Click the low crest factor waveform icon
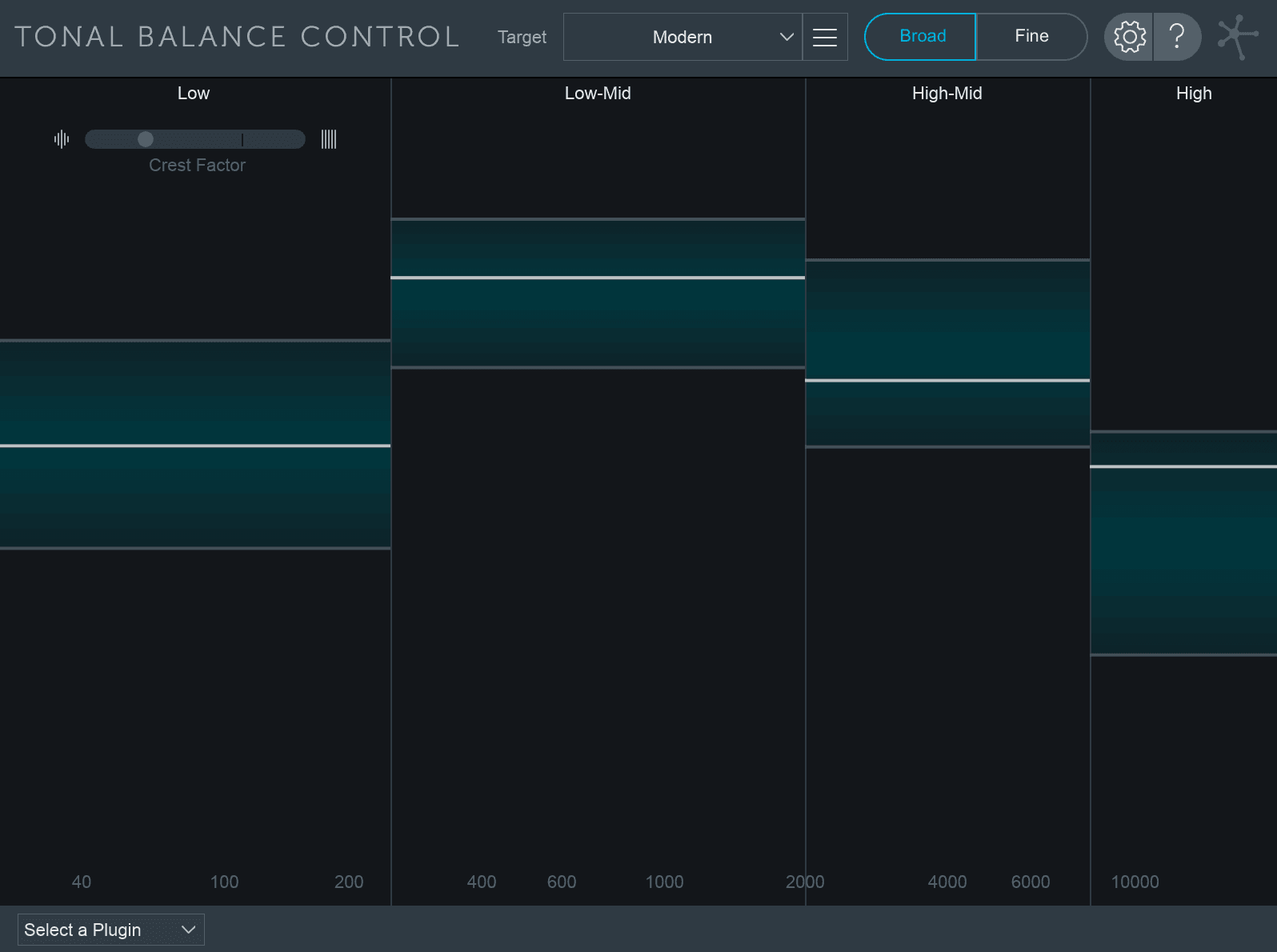Screen dimensions: 1277x952 click(62, 139)
